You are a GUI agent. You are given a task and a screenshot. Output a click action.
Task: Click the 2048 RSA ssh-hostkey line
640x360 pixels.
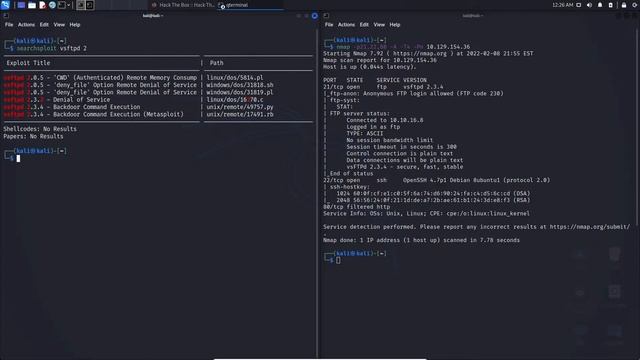click(433, 200)
